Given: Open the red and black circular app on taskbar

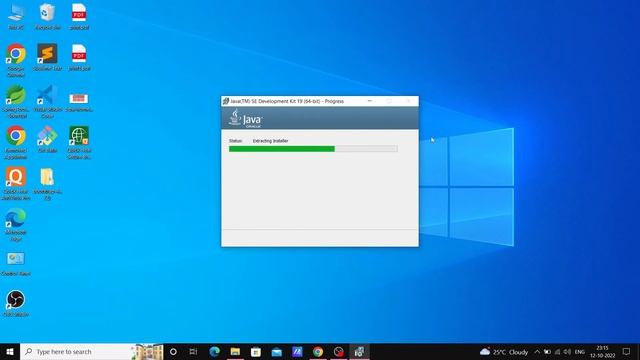Looking at the screenshot, I should (339, 351).
